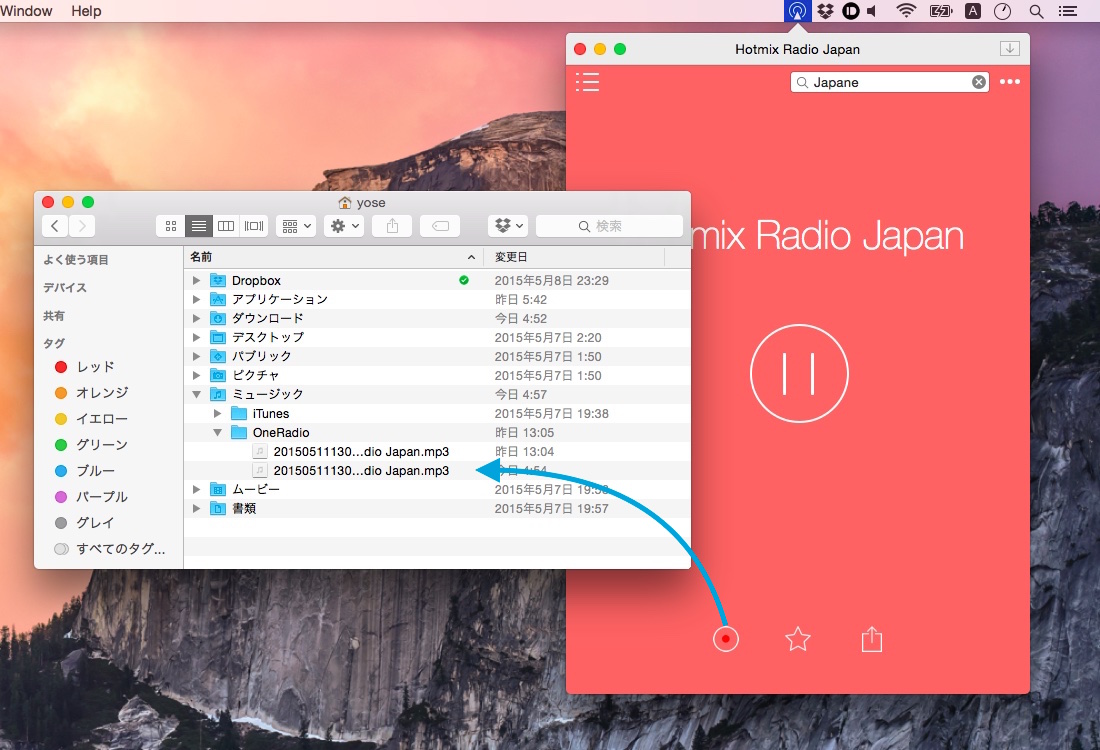Click the 共有 sidebar heading
Viewport: 1100px width, 750px height.
tap(54, 316)
